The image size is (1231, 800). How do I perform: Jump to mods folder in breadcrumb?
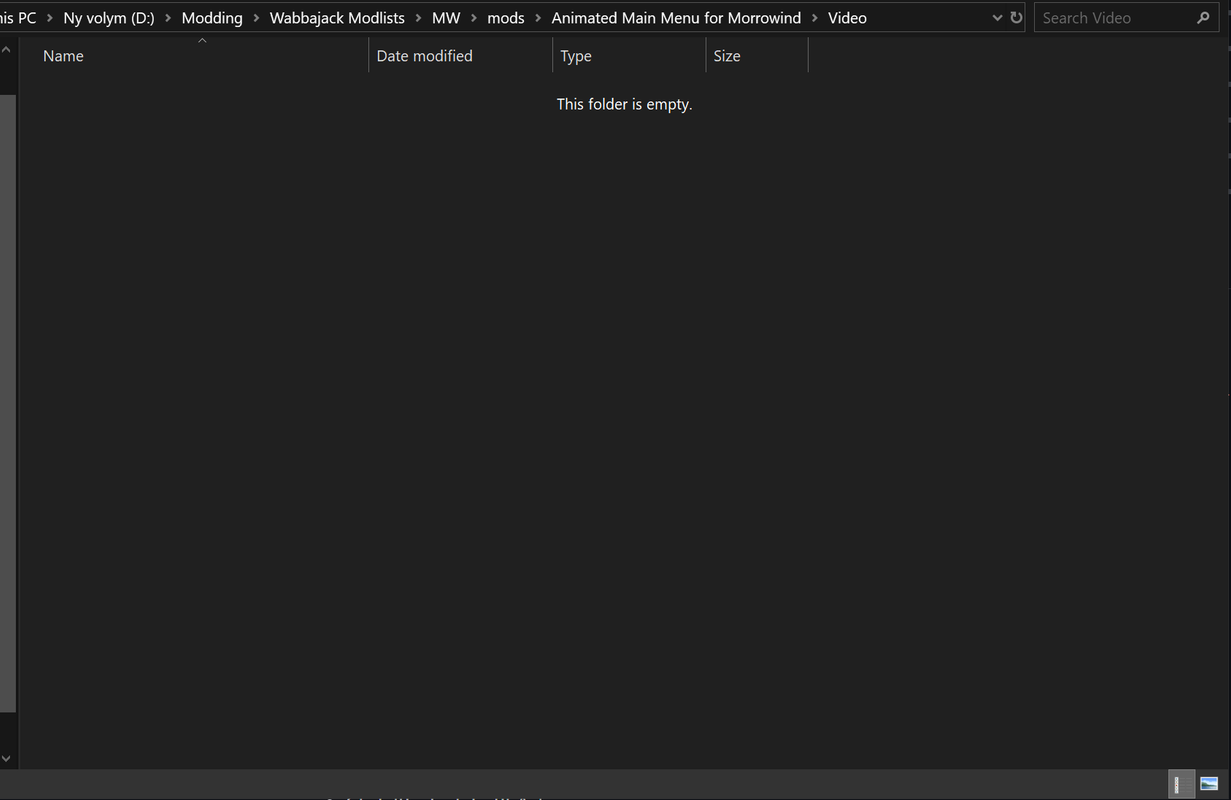(506, 18)
